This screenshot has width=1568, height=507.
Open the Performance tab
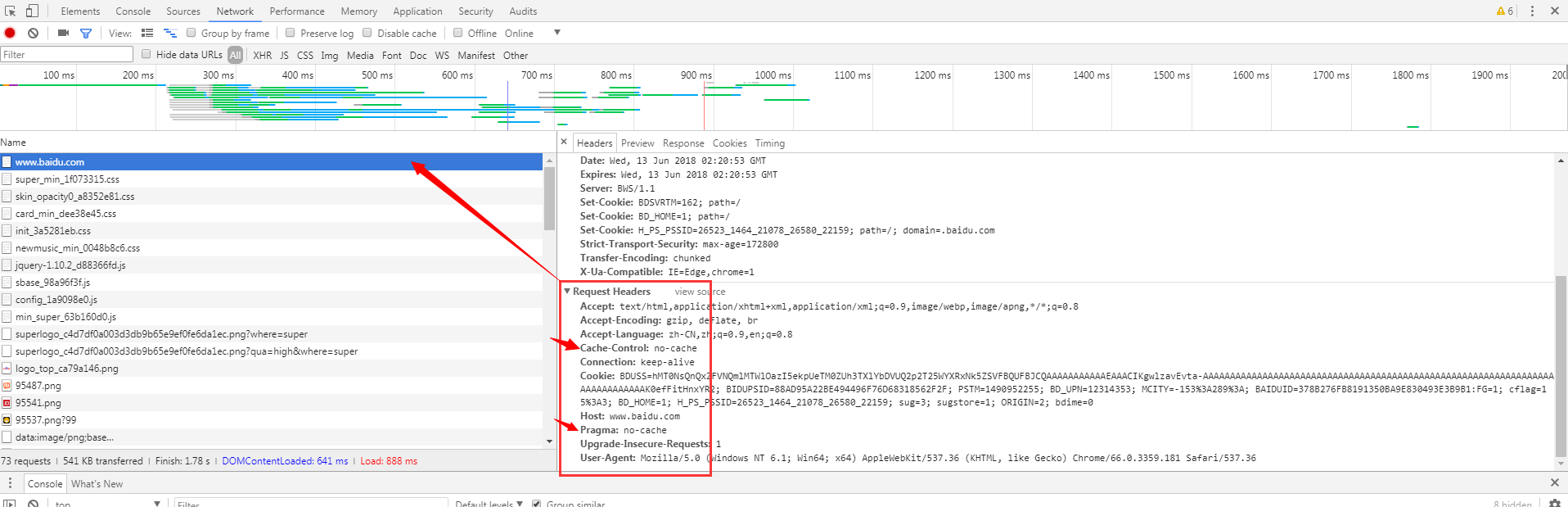click(297, 11)
